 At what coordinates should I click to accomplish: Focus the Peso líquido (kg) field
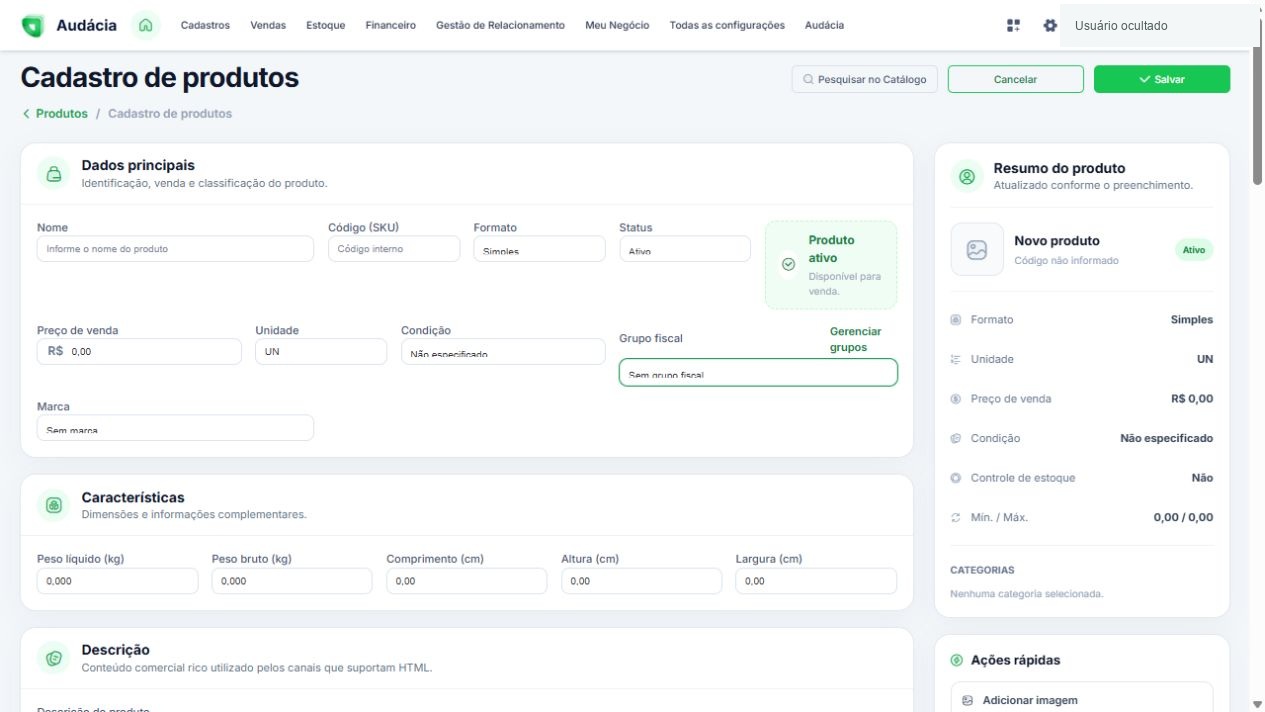pos(118,581)
